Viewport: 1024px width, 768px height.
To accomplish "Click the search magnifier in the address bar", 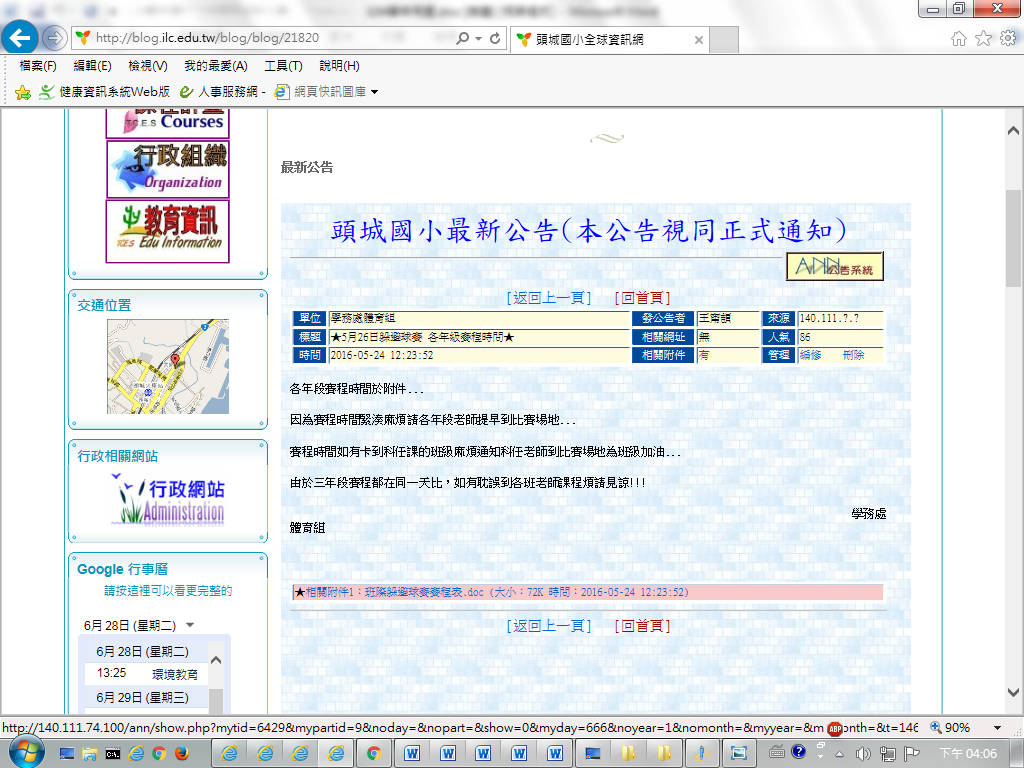I will click(462, 39).
